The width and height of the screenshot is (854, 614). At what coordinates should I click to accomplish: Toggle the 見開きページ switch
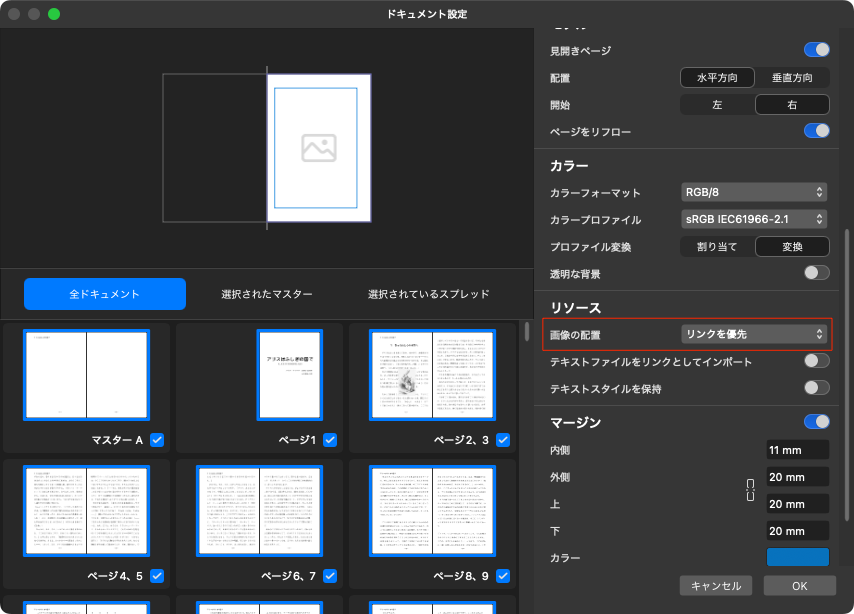(816, 50)
